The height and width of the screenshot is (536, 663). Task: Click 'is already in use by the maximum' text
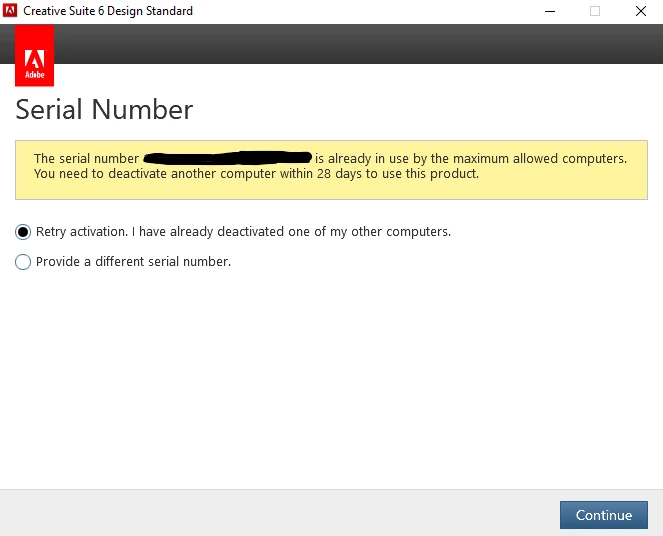coord(414,159)
